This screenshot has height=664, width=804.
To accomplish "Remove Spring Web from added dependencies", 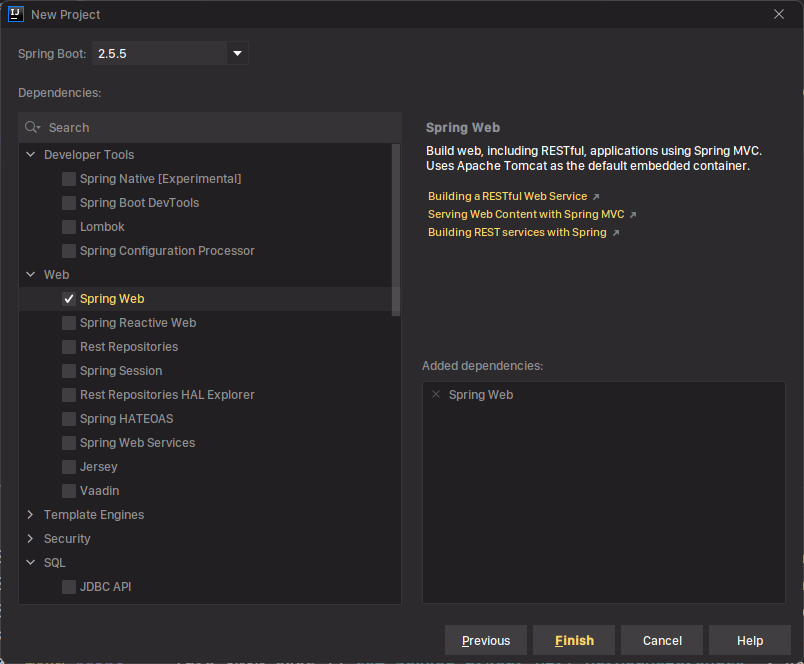I will click(x=436, y=394).
